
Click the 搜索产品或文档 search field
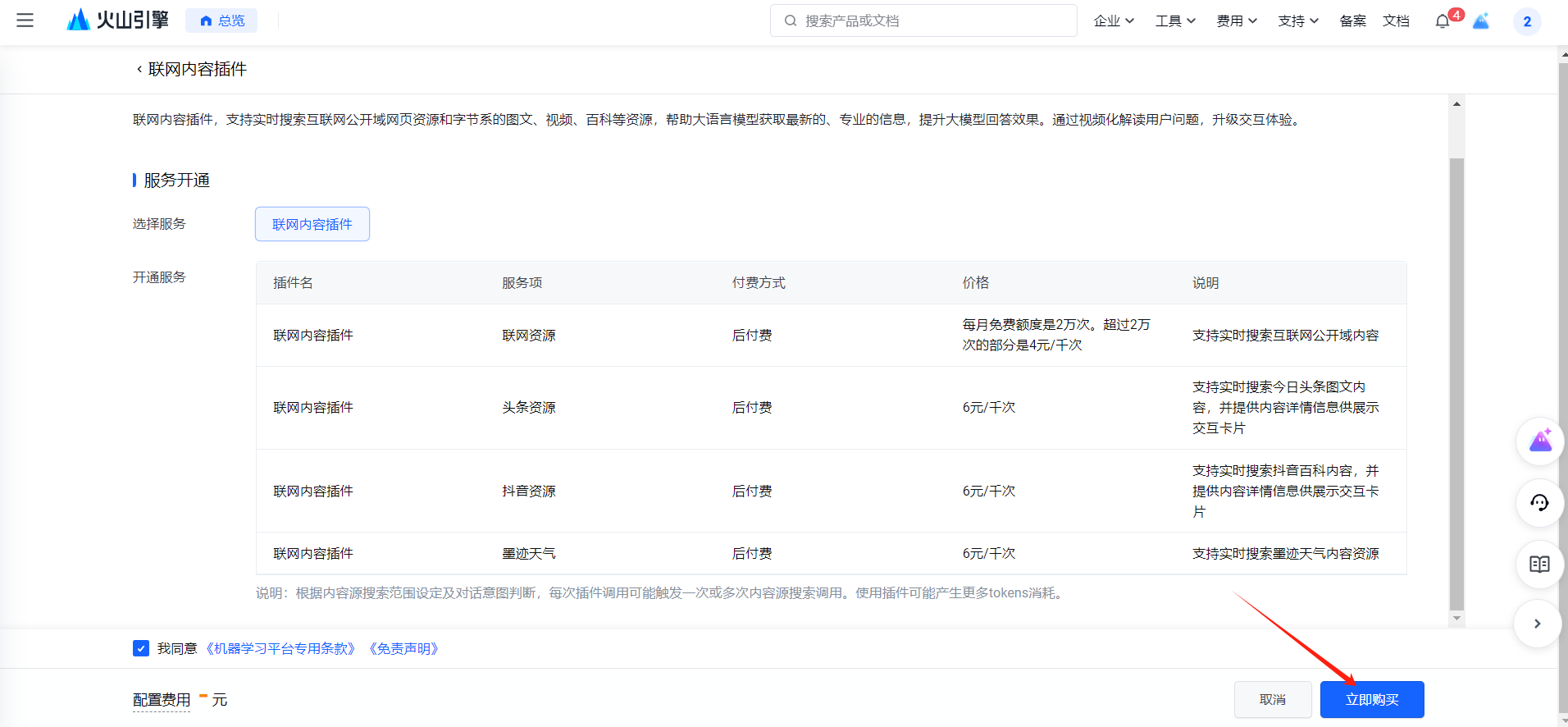click(x=923, y=21)
